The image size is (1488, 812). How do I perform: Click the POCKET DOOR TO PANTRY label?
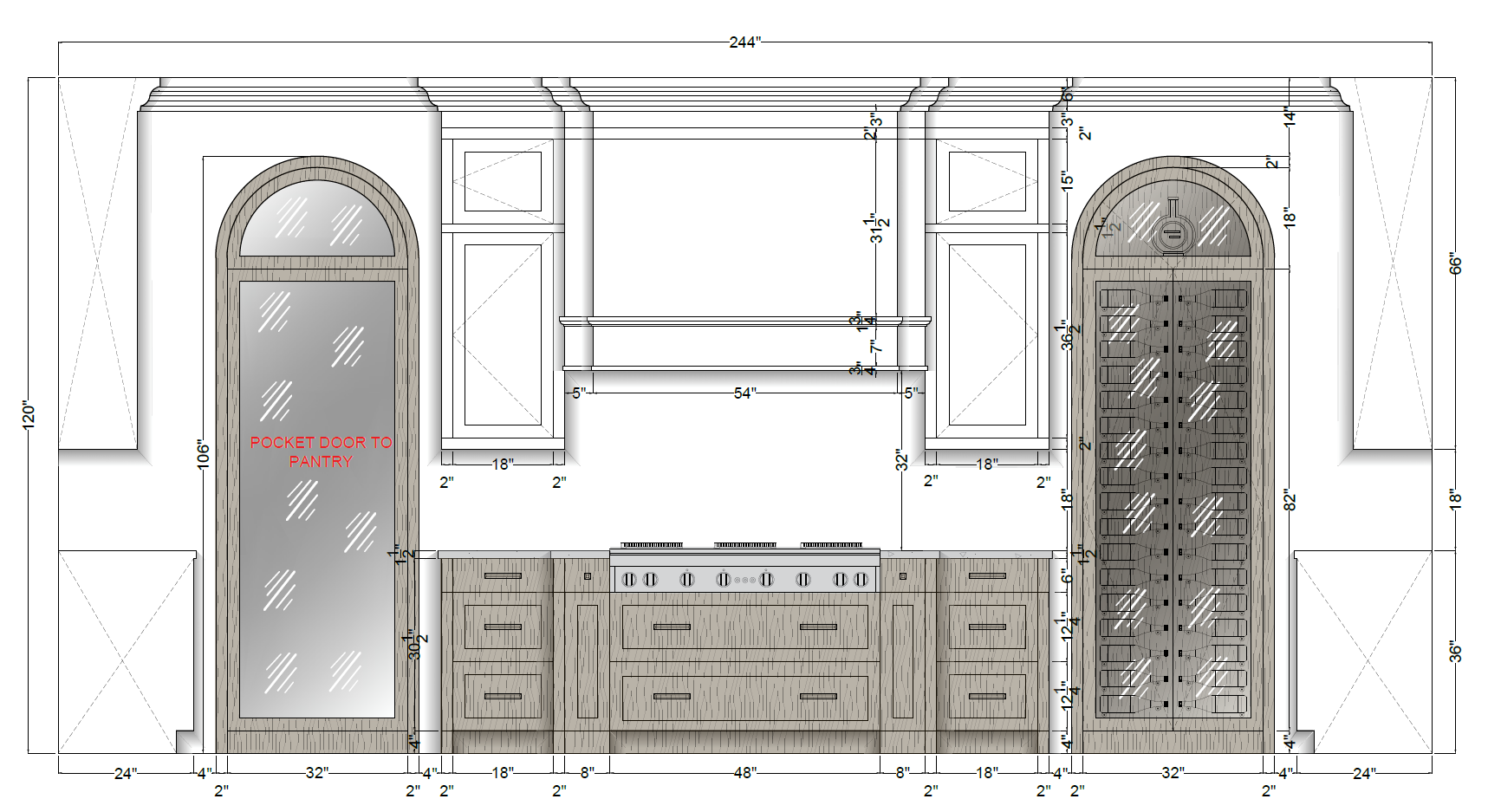pos(321,451)
